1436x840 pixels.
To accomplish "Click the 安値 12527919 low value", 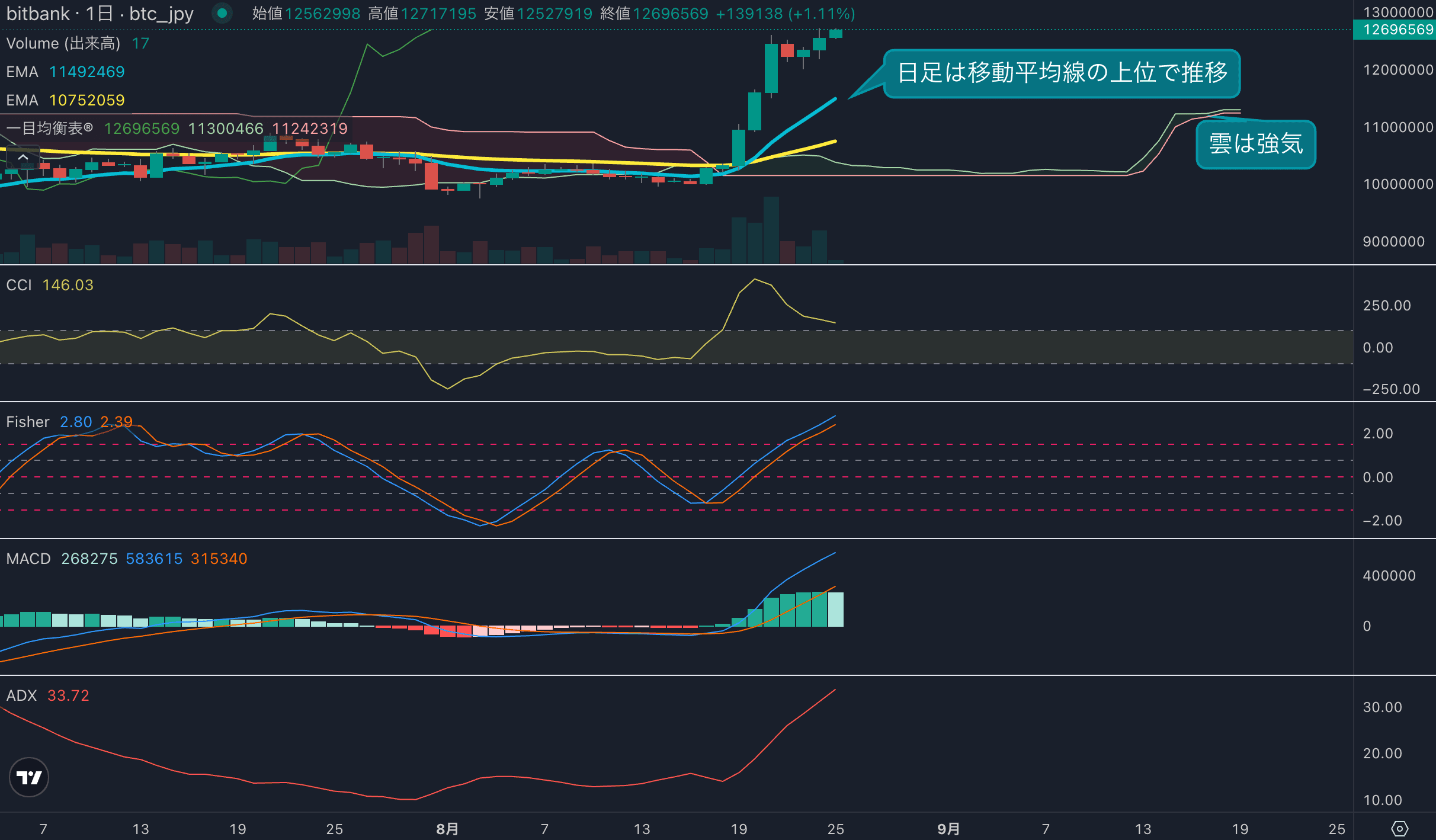I will tap(538, 13).
